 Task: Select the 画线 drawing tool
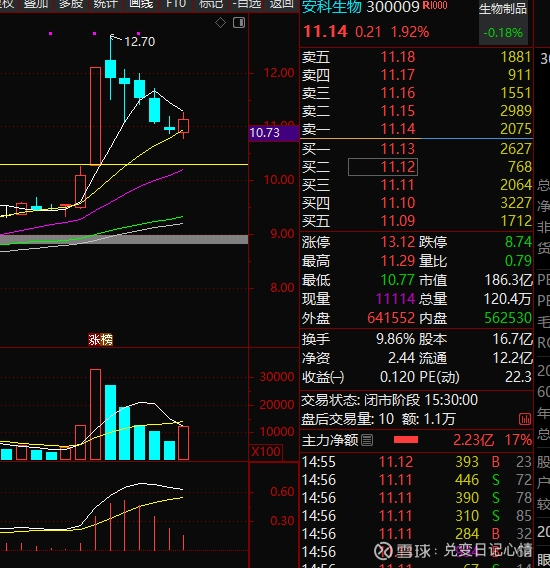pyautogui.click(x=141, y=4)
